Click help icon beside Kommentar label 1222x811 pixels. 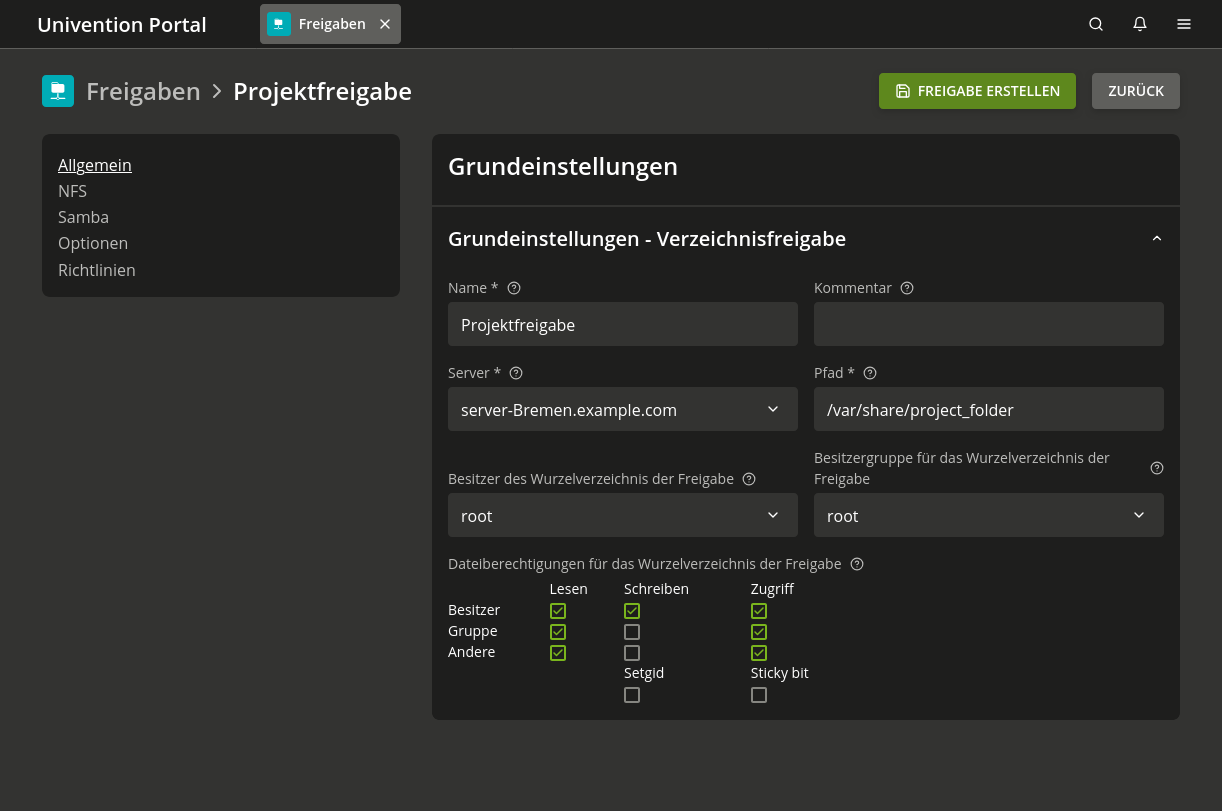tap(907, 288)
